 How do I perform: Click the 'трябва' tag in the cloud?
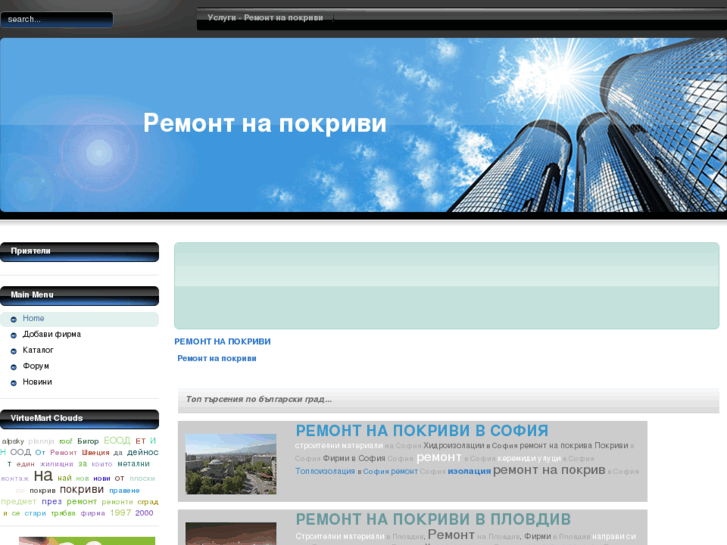pyautogui.click(x=63, y=513)
